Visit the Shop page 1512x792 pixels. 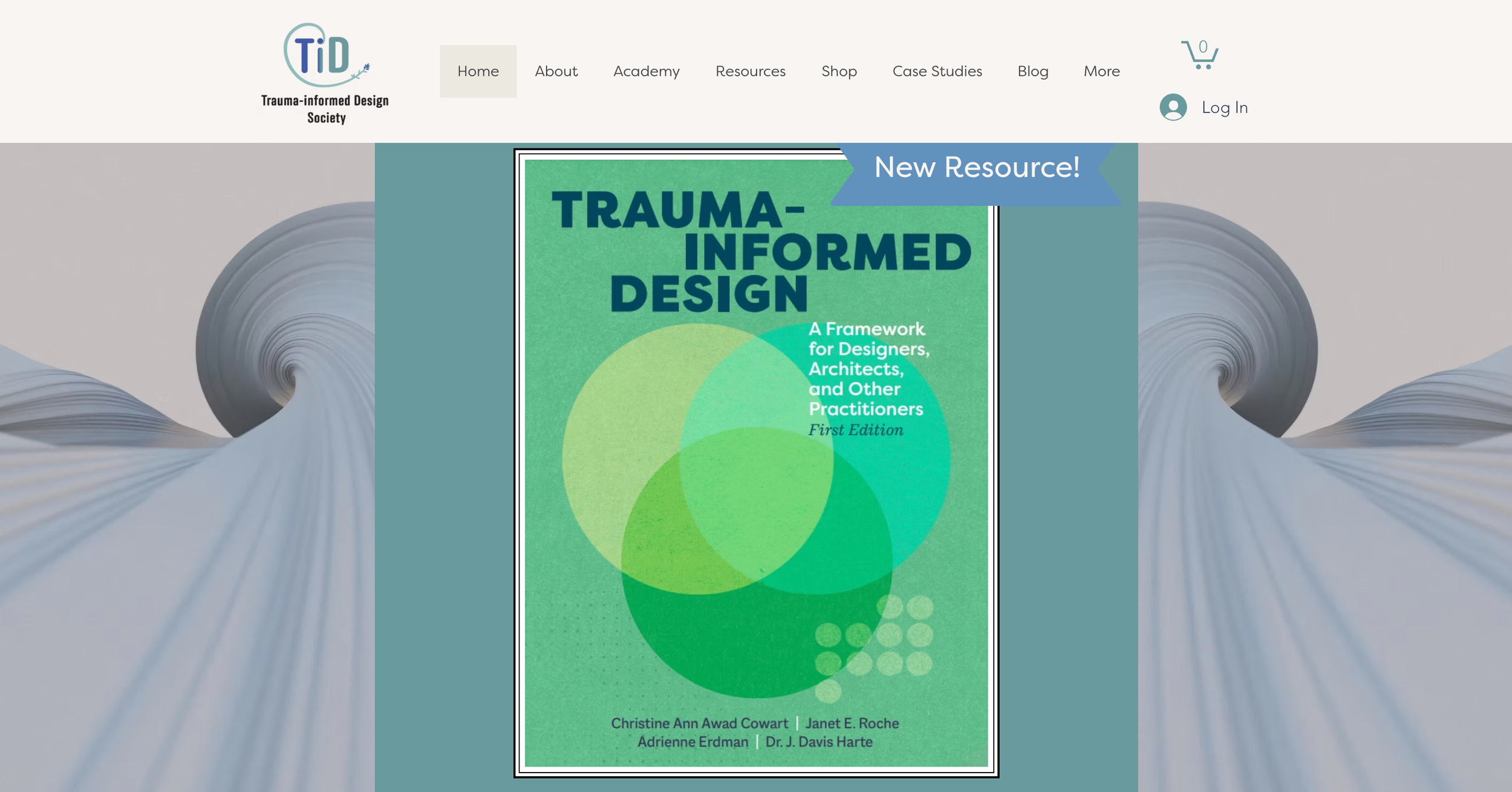point(838,71)
